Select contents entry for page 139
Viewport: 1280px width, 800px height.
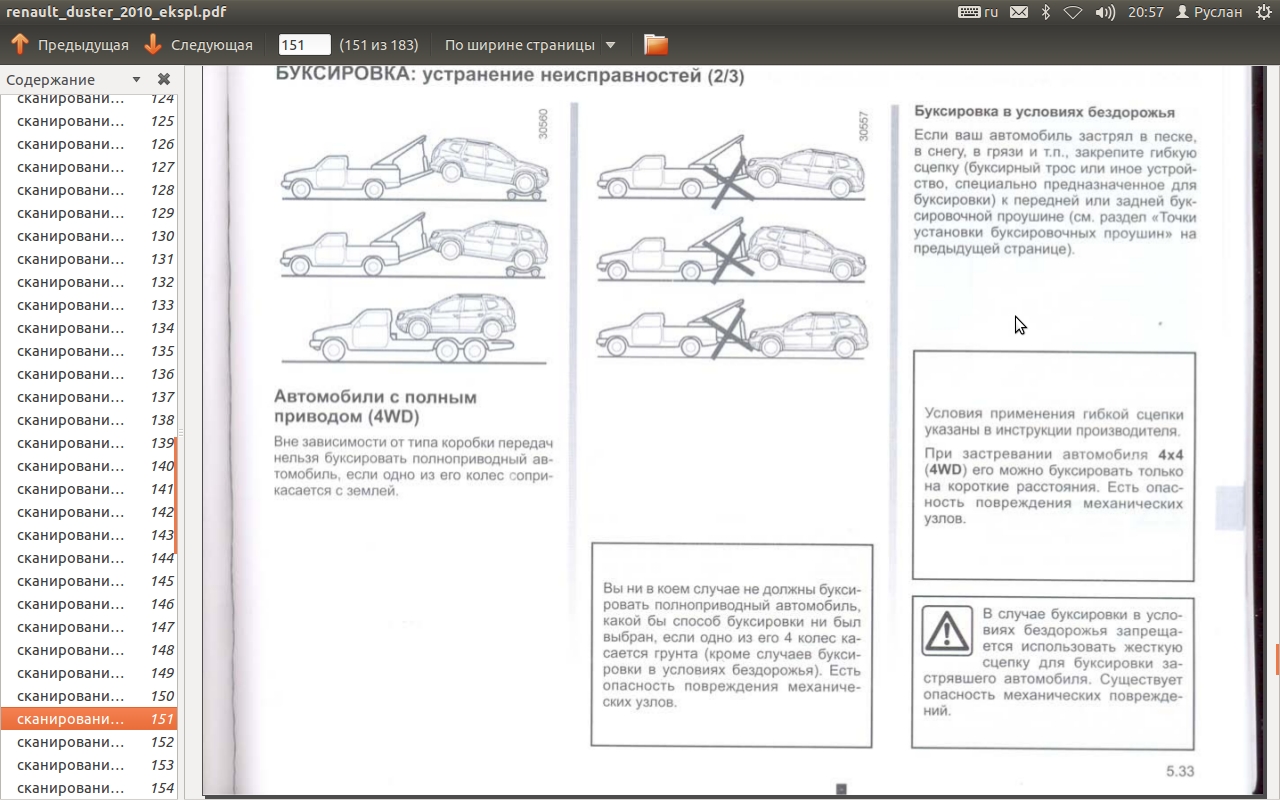[88, 443]
